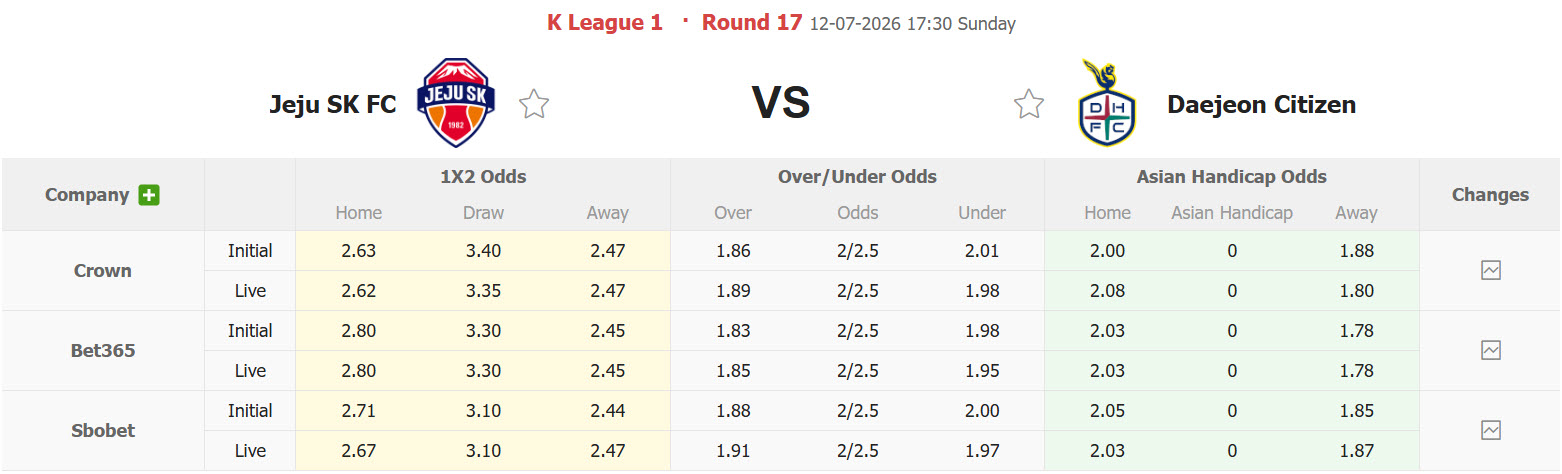Select the Bet365 company row label
This screenshot has width=1562, height=474.
pos(103,350)
